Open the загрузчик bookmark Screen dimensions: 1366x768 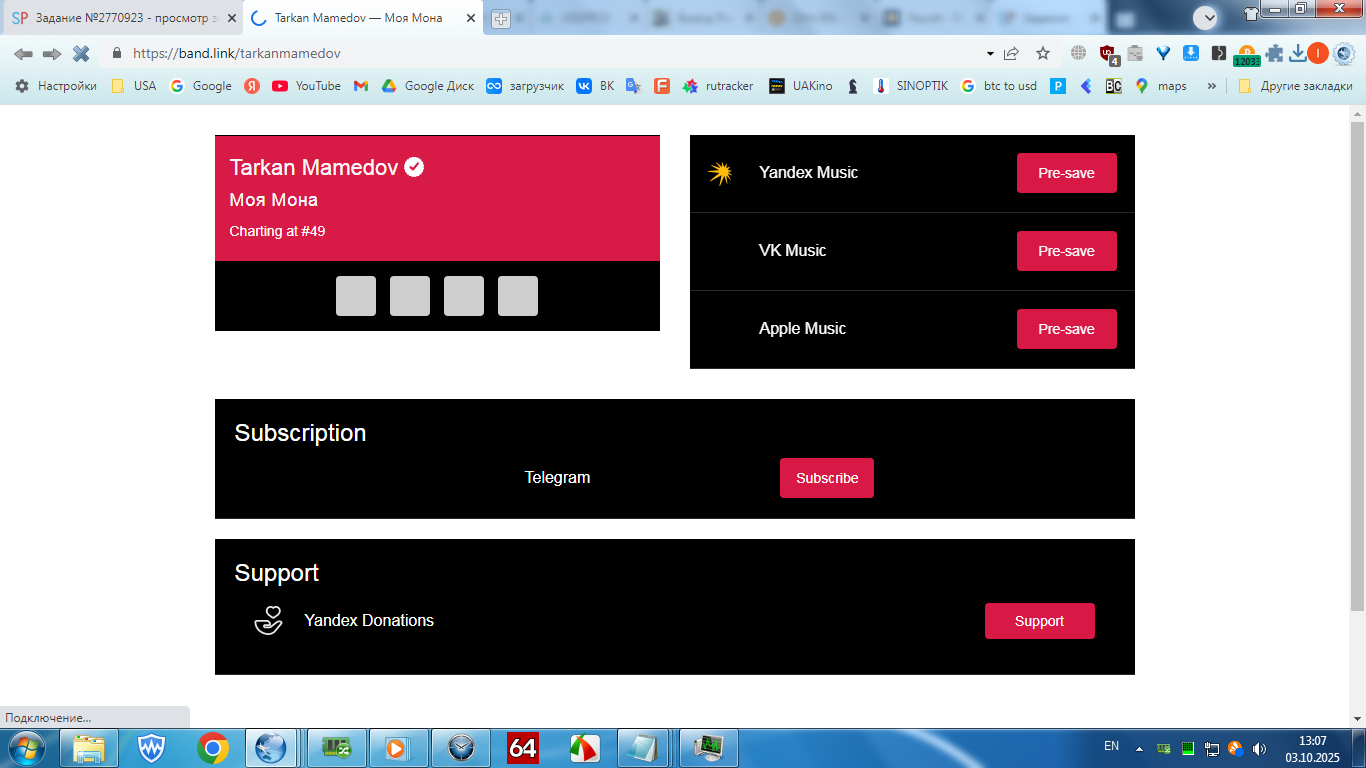pos(525,86)
